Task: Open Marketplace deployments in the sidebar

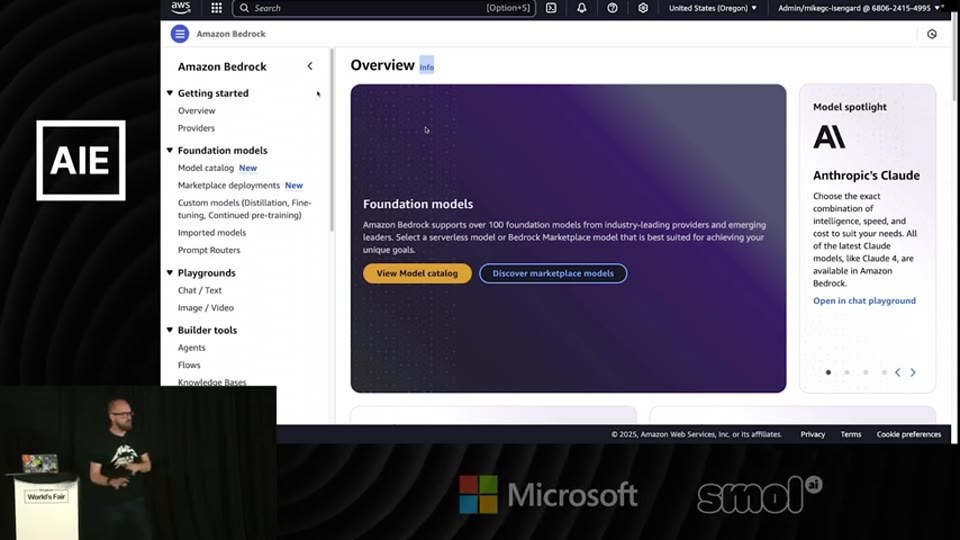Action: pos(228,185)
